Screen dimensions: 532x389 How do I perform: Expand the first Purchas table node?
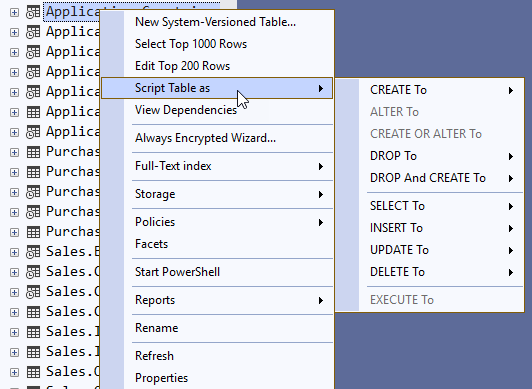coord(14,153)
